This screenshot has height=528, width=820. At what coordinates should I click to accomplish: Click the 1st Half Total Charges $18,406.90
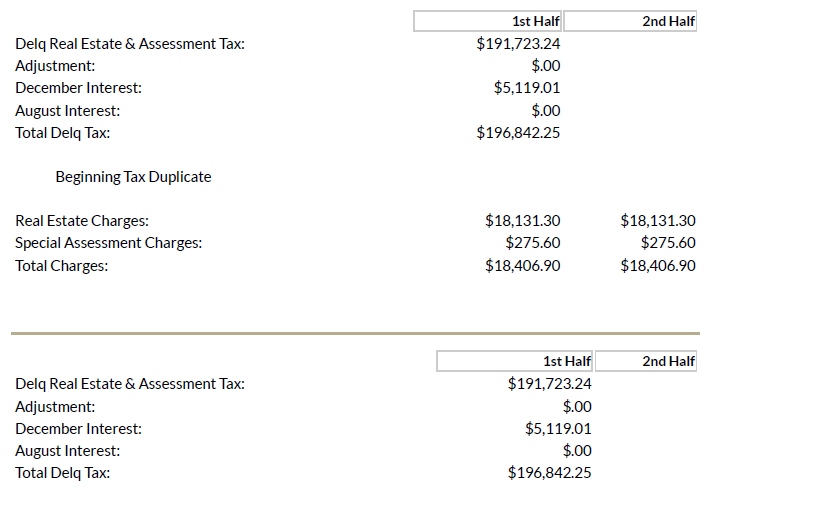[x=522, y=266]
